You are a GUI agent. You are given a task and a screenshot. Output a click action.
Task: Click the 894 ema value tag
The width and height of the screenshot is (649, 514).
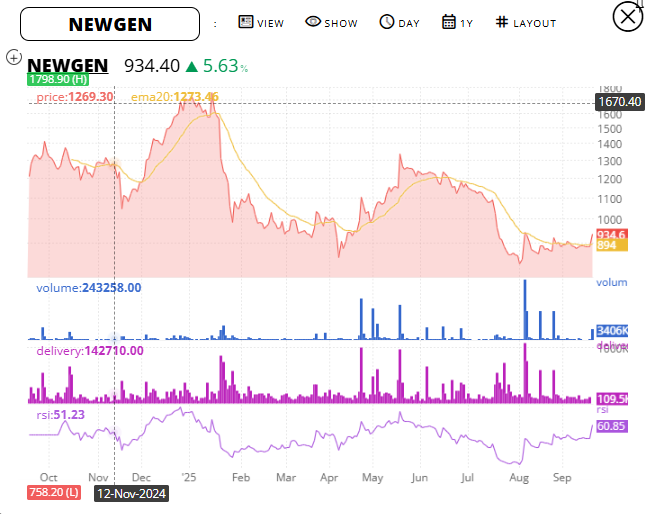pyautogui.click(x=612, y=245)
